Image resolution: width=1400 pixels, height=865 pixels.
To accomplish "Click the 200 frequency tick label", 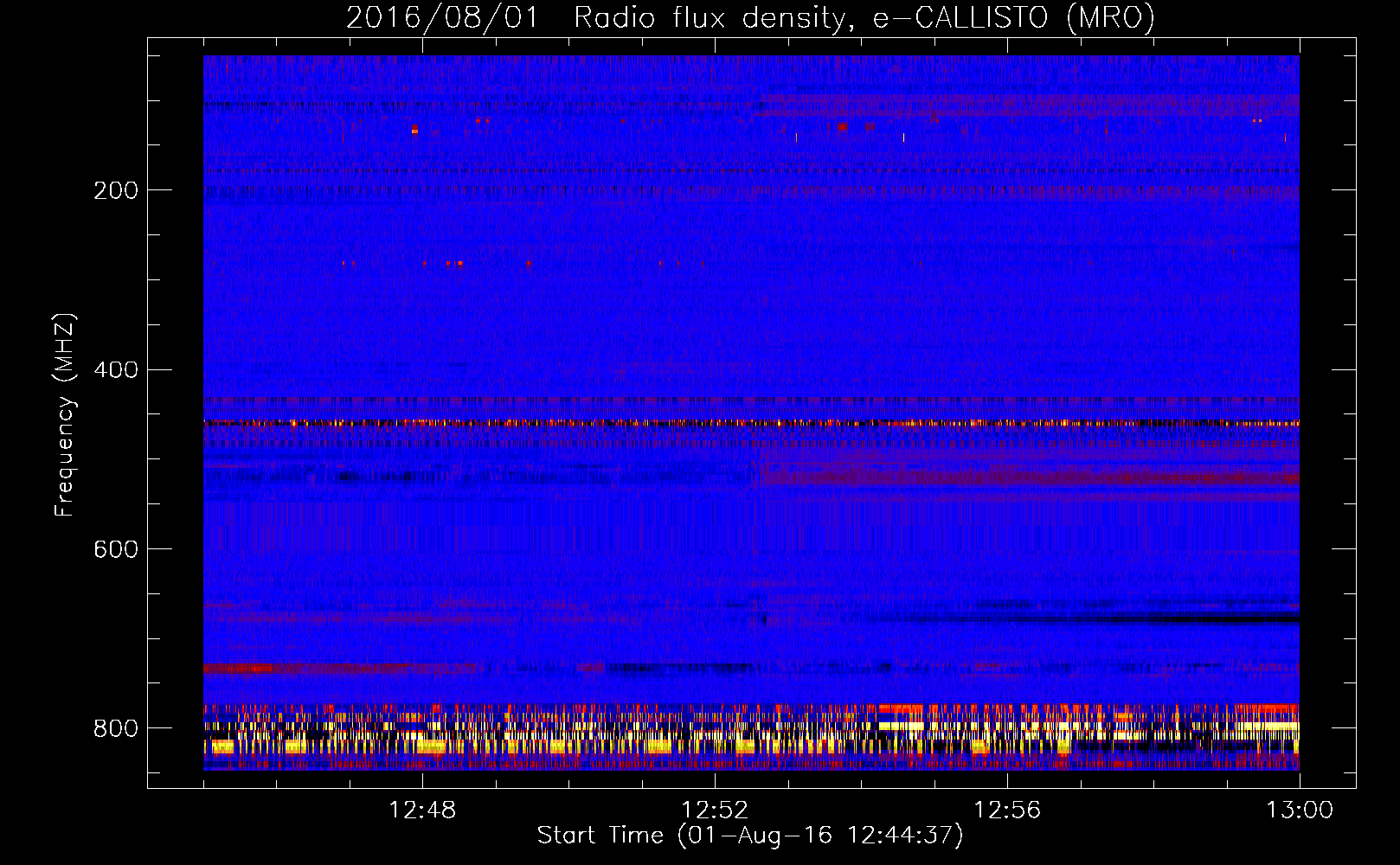I will coord(116,190).
